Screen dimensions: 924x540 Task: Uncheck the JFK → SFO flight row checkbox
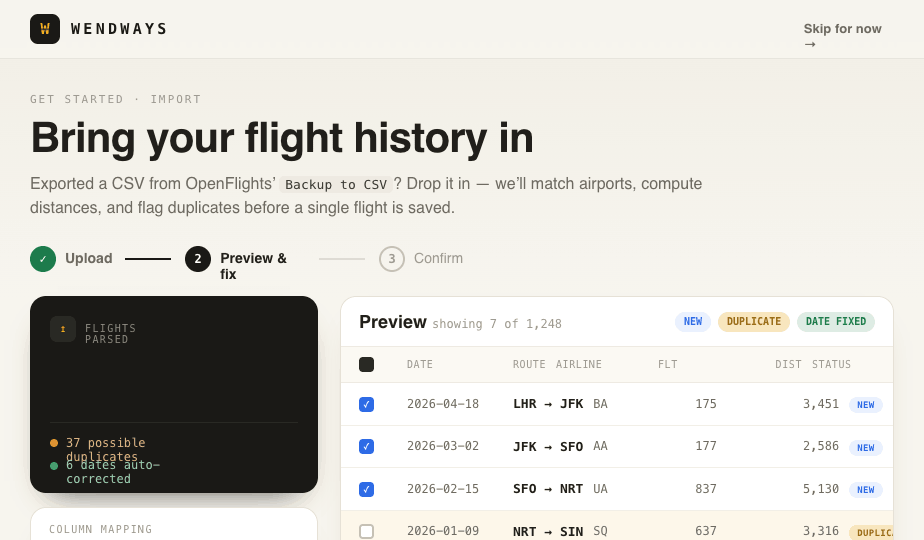click(x=367, y=447)
